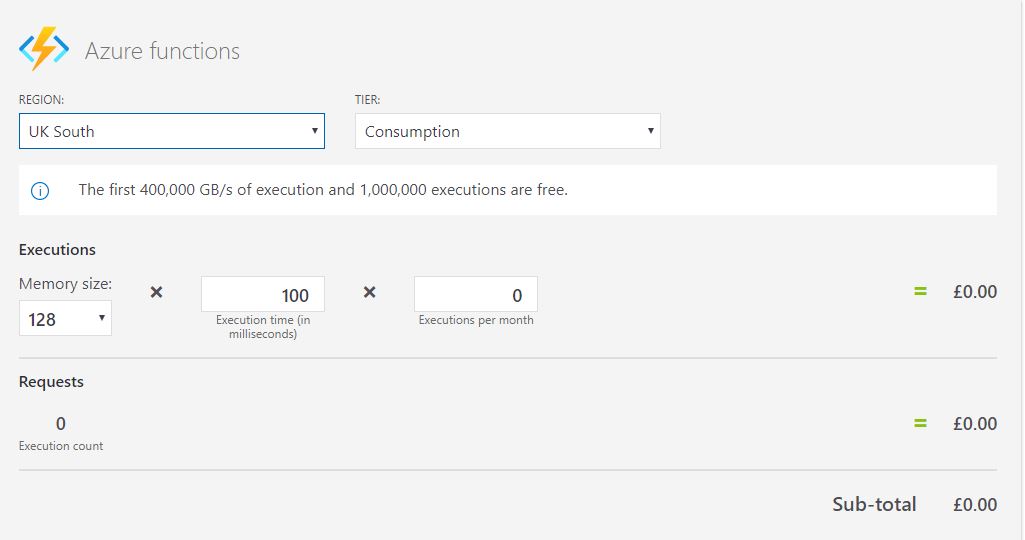Screen dimensions: 1025x540
Task: Click the Execution count label
Action: (x=61, y=446)
